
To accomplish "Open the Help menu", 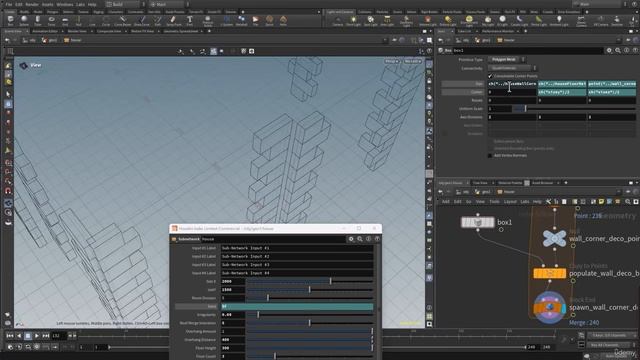I will click(92, 4).
